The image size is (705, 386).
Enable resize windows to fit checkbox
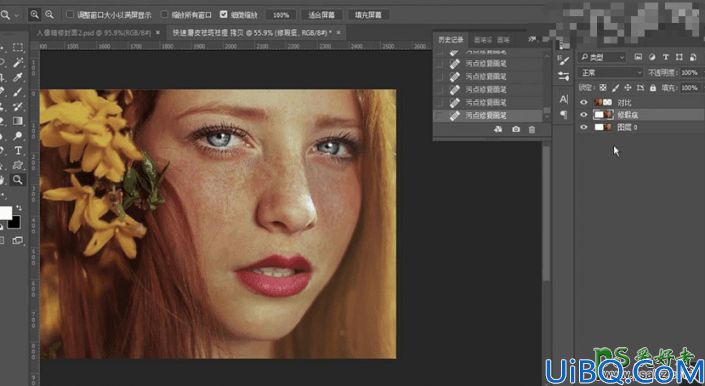[x=70, y=14]
